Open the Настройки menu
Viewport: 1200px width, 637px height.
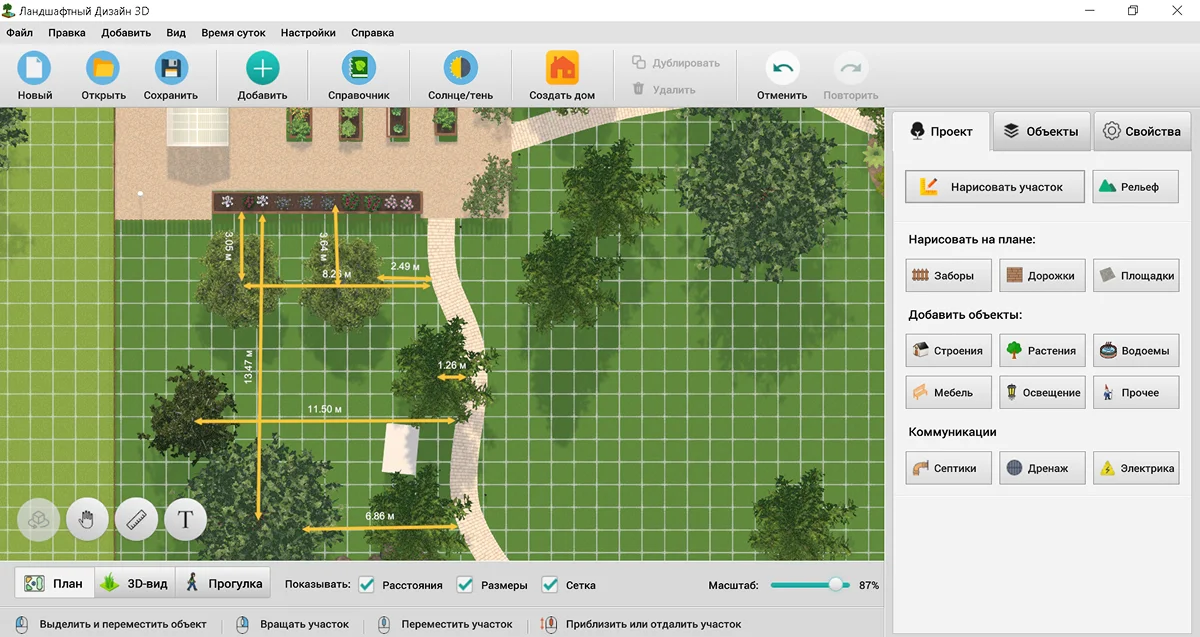(308, 32)
